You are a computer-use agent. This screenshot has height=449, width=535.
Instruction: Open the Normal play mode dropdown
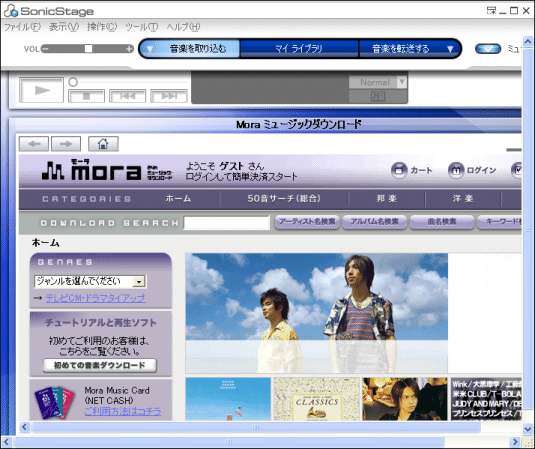pos(402,82)
